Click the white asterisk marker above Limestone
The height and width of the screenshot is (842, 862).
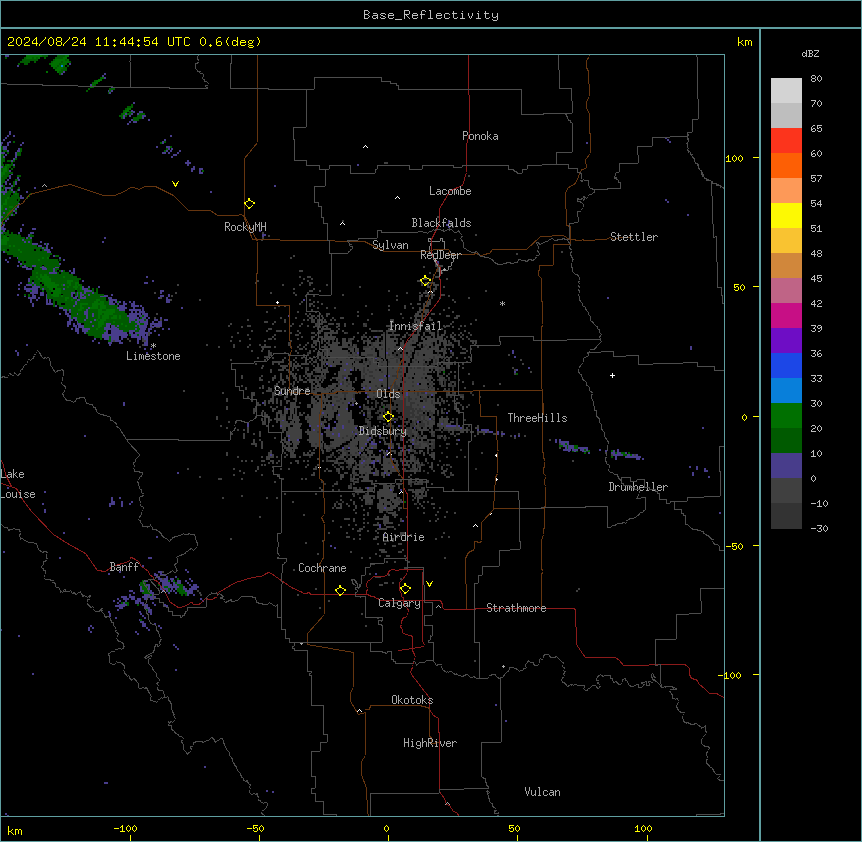coord(153,346)
